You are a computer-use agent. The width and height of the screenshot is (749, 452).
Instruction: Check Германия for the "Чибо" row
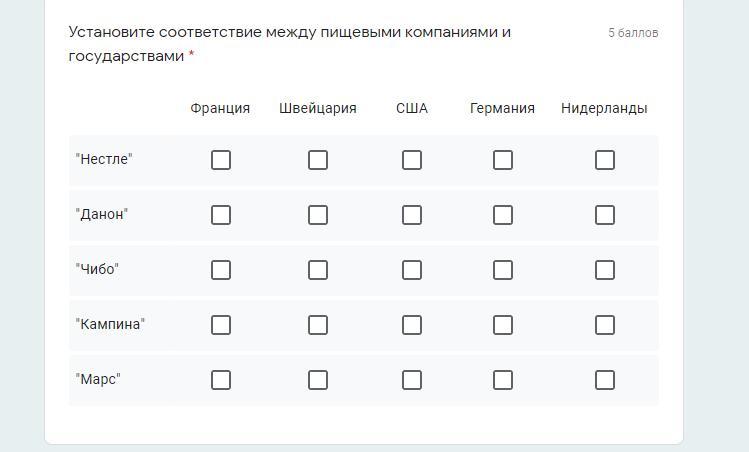[503, 270]
